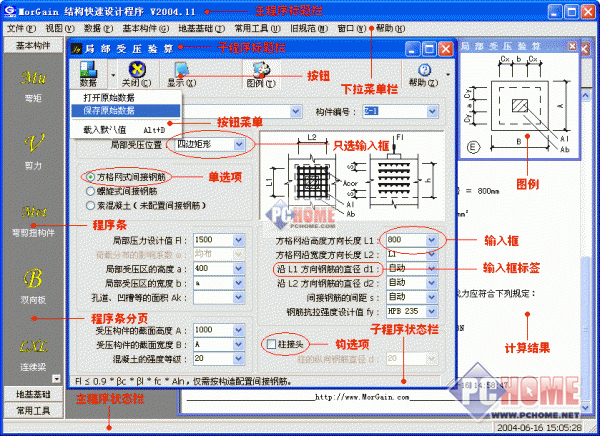
Task: Open the 基本构件(G) menu
Action: click(x=146, y=28)
